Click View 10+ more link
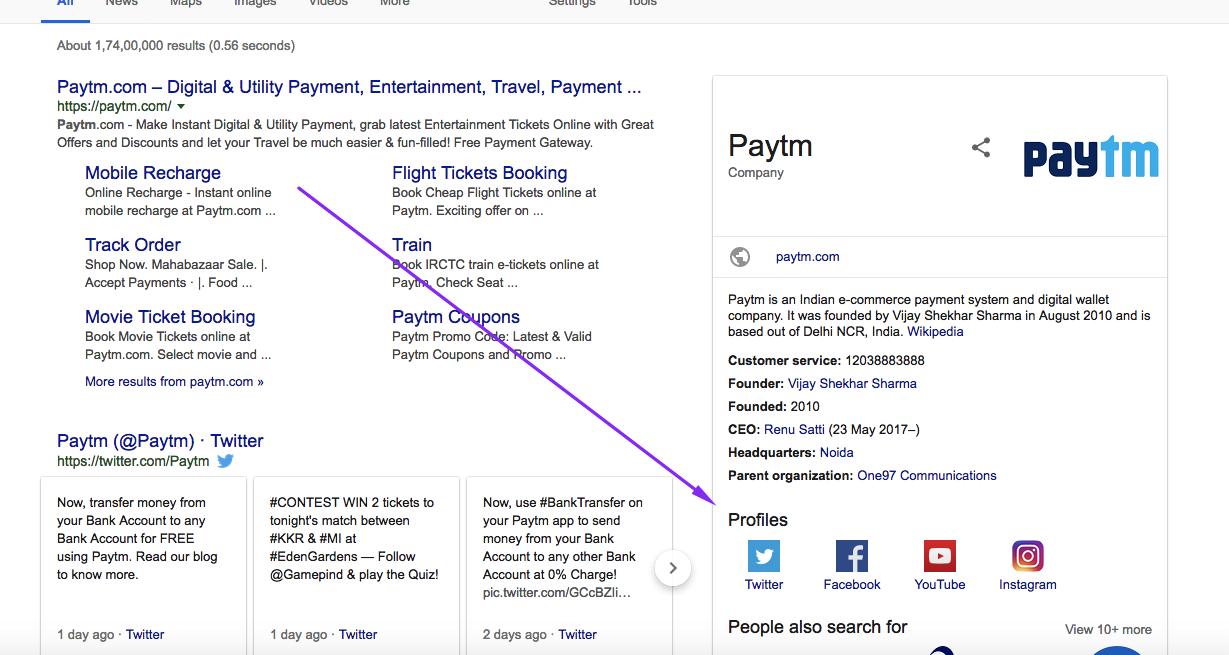This screenshot has width=1229, height=655. [x=1108, y=630]
